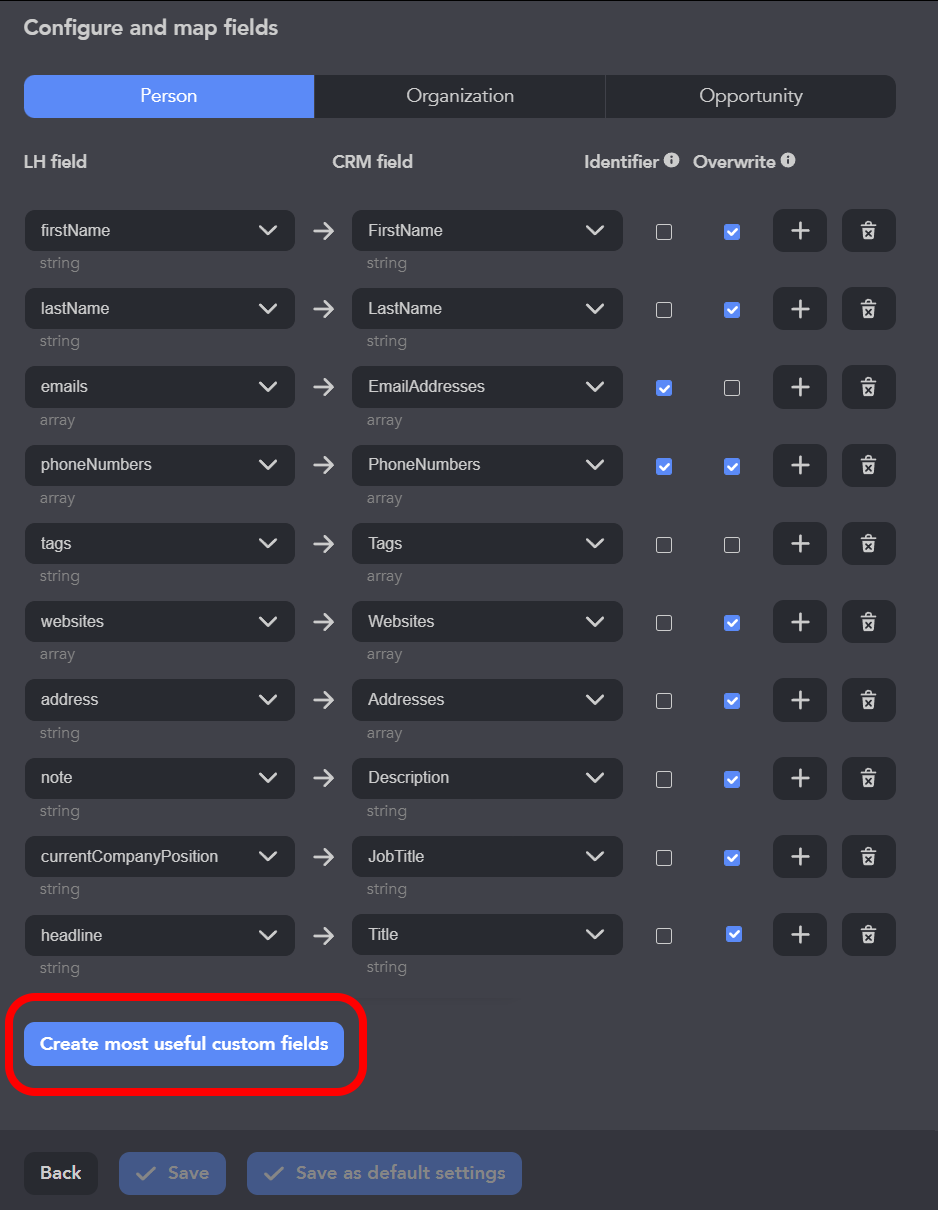938x1210 pixels.
Task: Click Create most useful custom fields
Action: click(184, 1044)
